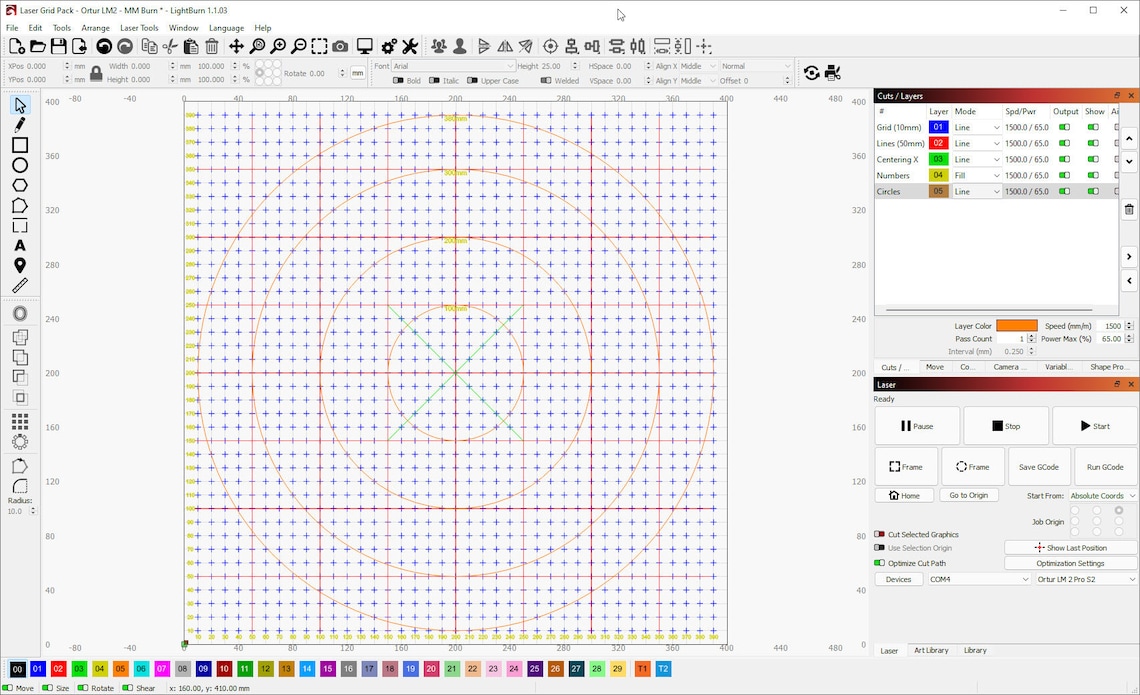
Task: Open Ortur LM 2 Pro S2 device dropdown
Action: (1085, 579)
